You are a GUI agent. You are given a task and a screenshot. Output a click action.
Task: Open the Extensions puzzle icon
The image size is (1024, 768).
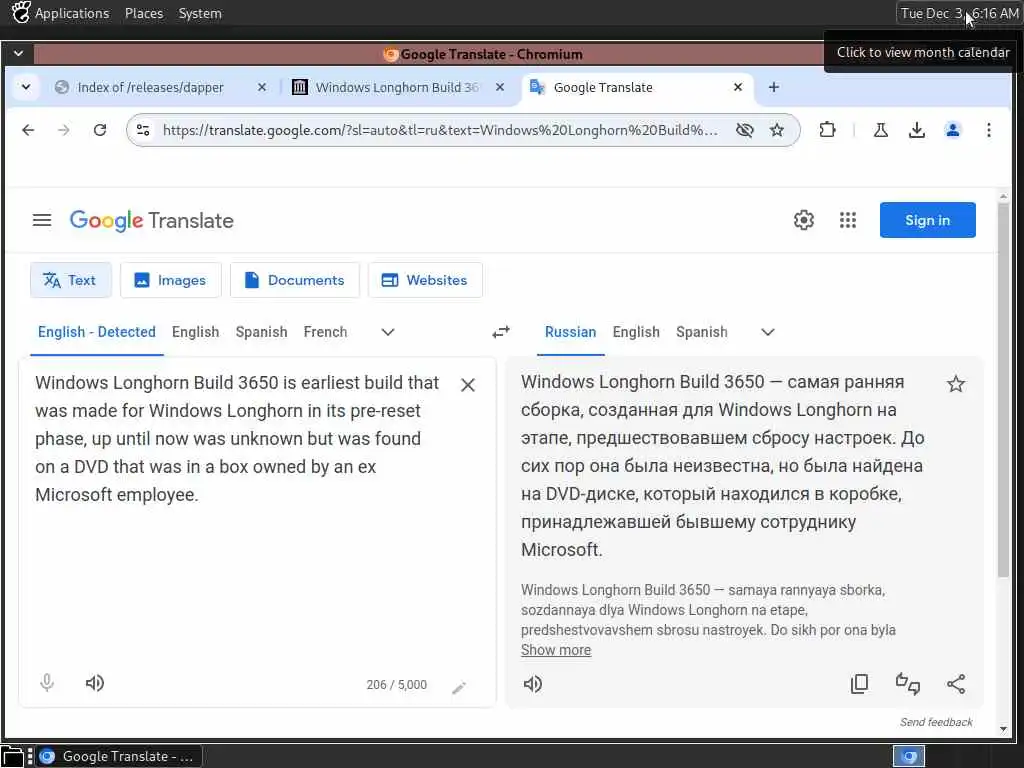point(827,130)
